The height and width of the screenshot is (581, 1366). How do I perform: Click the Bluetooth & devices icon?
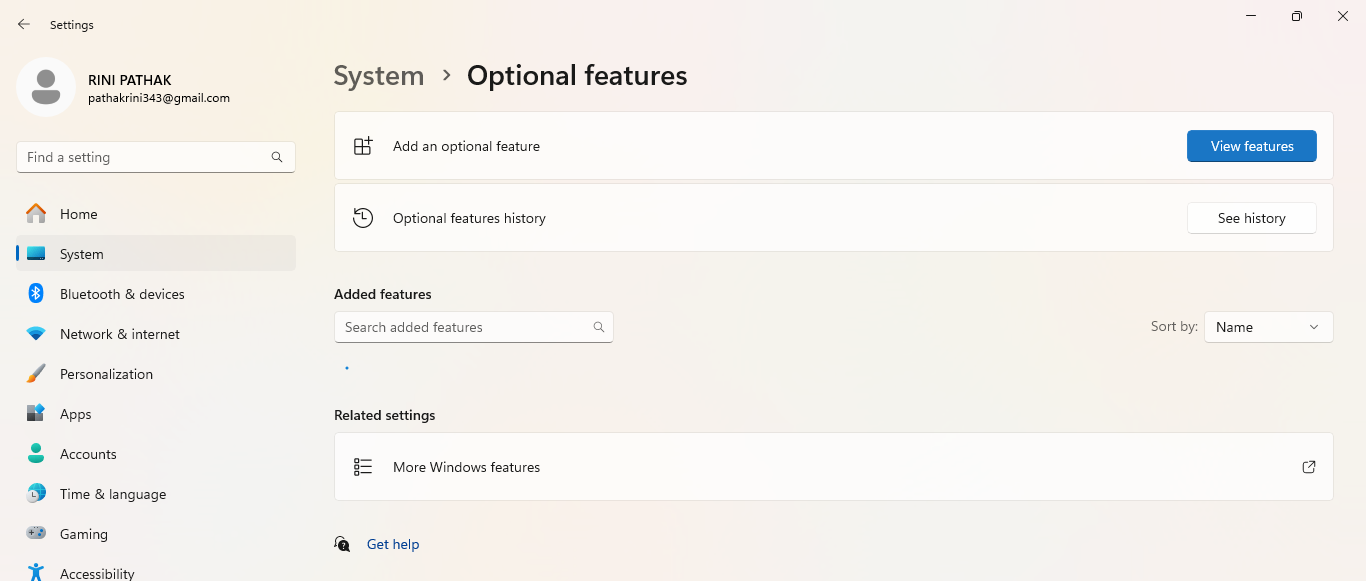[x=36, y=294]
